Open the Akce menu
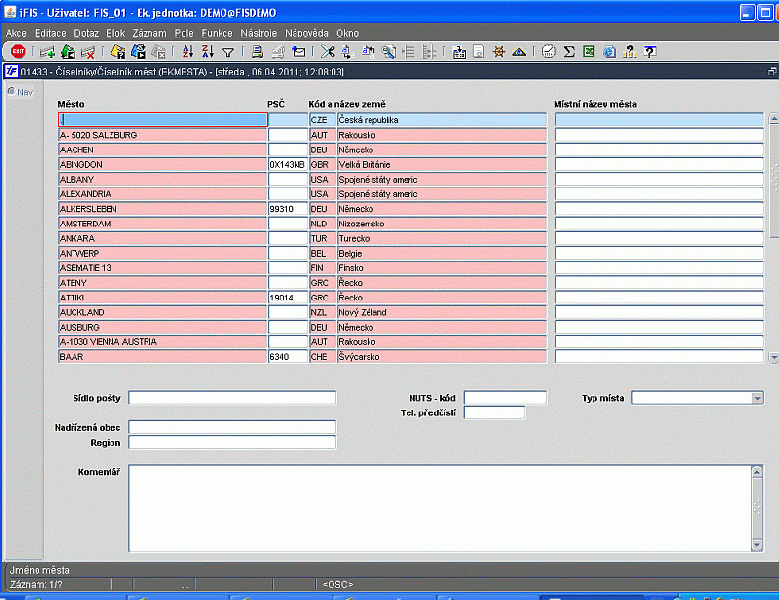The image size is (779, 600). point(16,33)
